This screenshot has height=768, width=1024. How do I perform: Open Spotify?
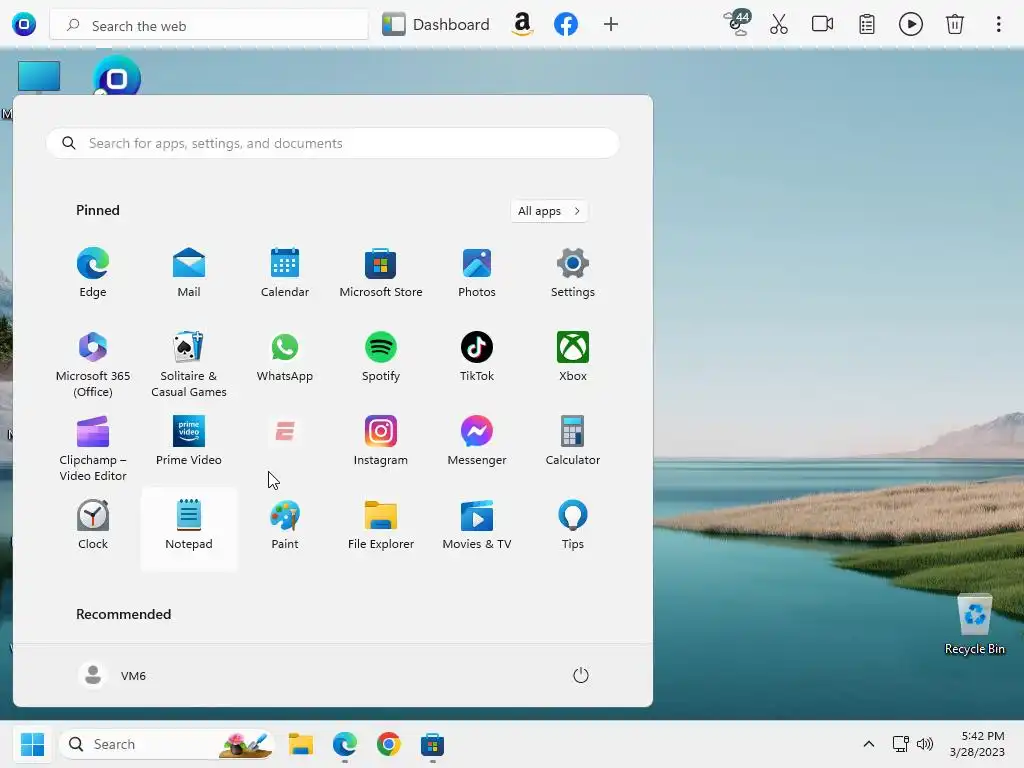point(381,357)
